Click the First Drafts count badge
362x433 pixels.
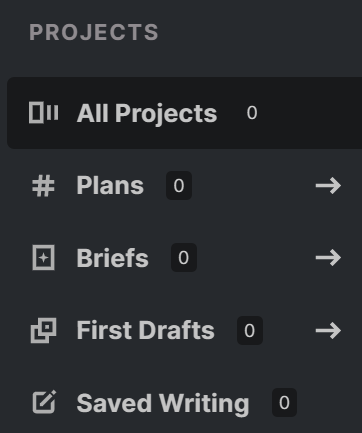point(250,330)
